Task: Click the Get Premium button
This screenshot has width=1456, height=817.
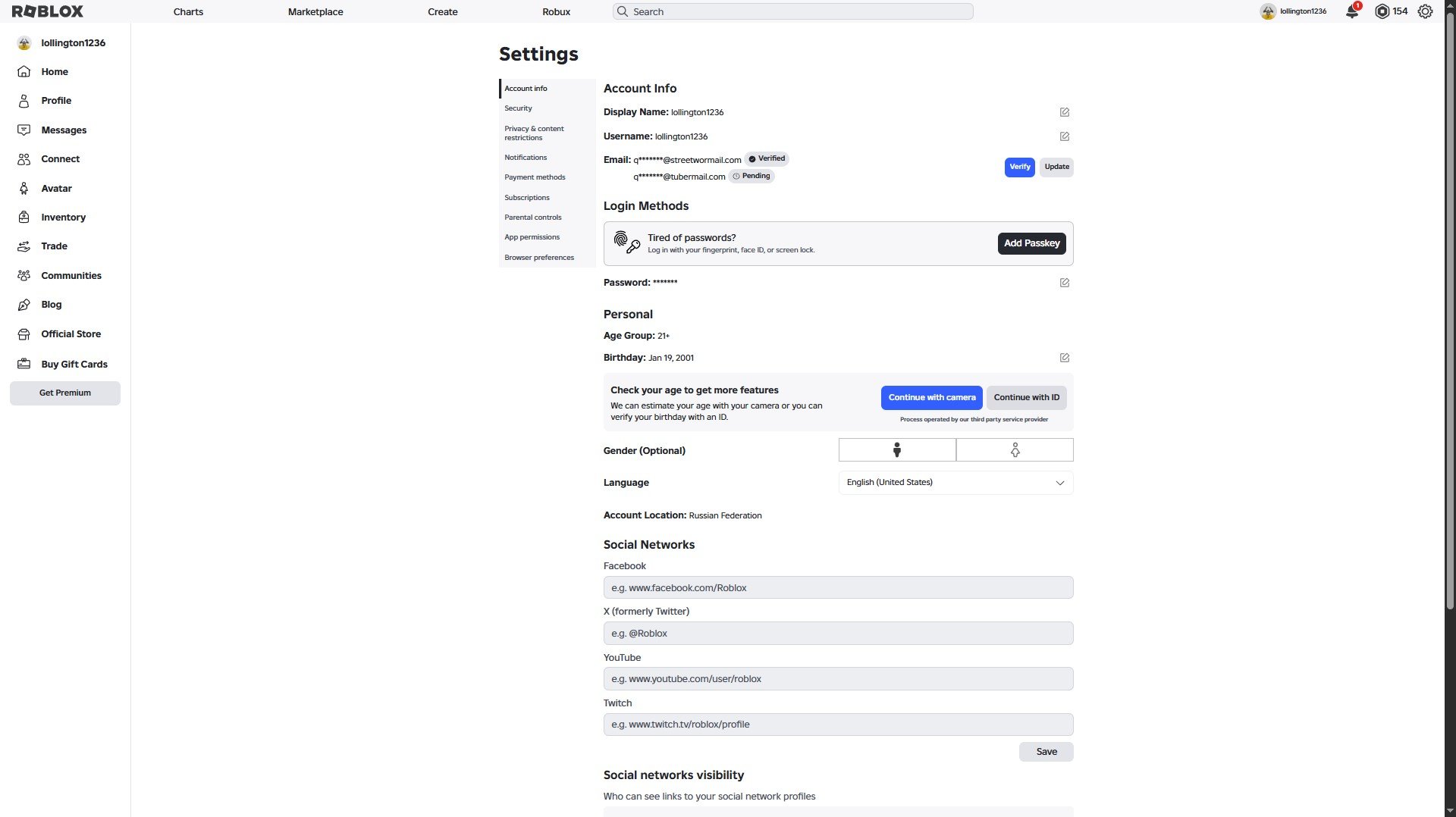Action: click(x=65, y=393)
